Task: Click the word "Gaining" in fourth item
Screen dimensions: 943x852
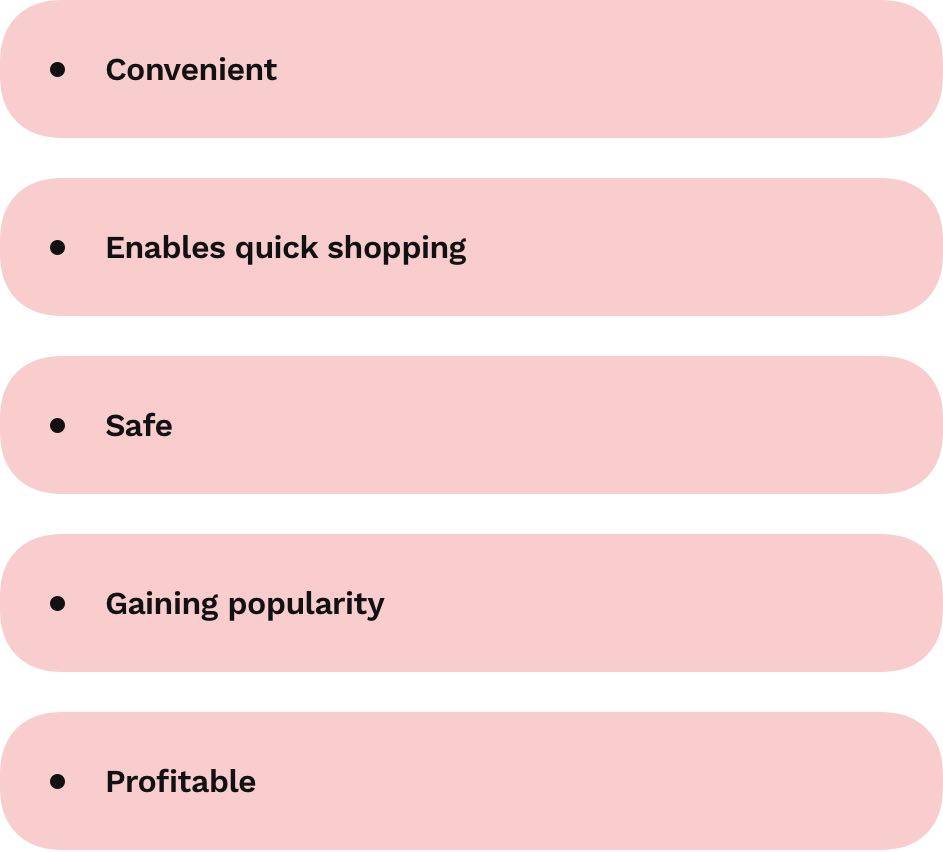Action: coord(162,605)
